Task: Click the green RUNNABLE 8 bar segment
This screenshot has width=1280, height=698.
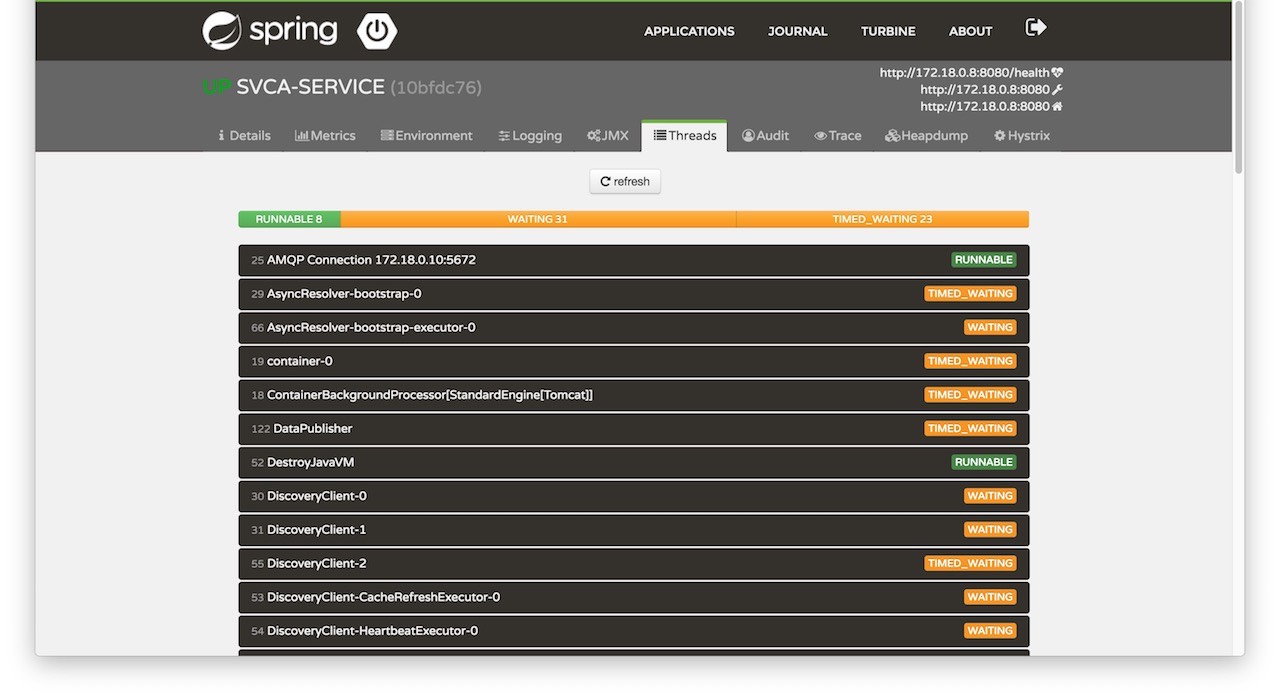Action: tap(289, 219)
